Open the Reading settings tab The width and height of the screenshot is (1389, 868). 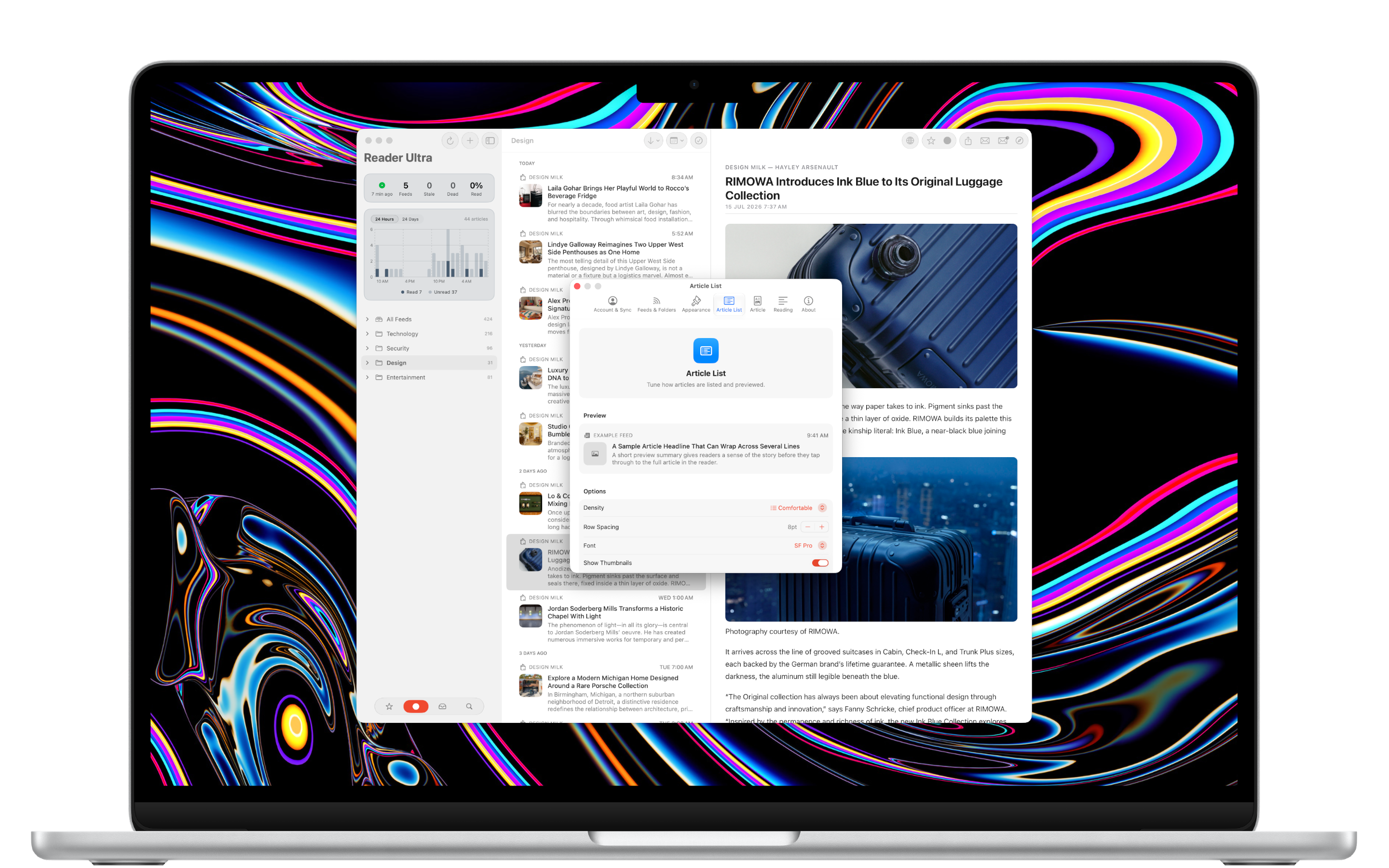click(x=783, y=304)
